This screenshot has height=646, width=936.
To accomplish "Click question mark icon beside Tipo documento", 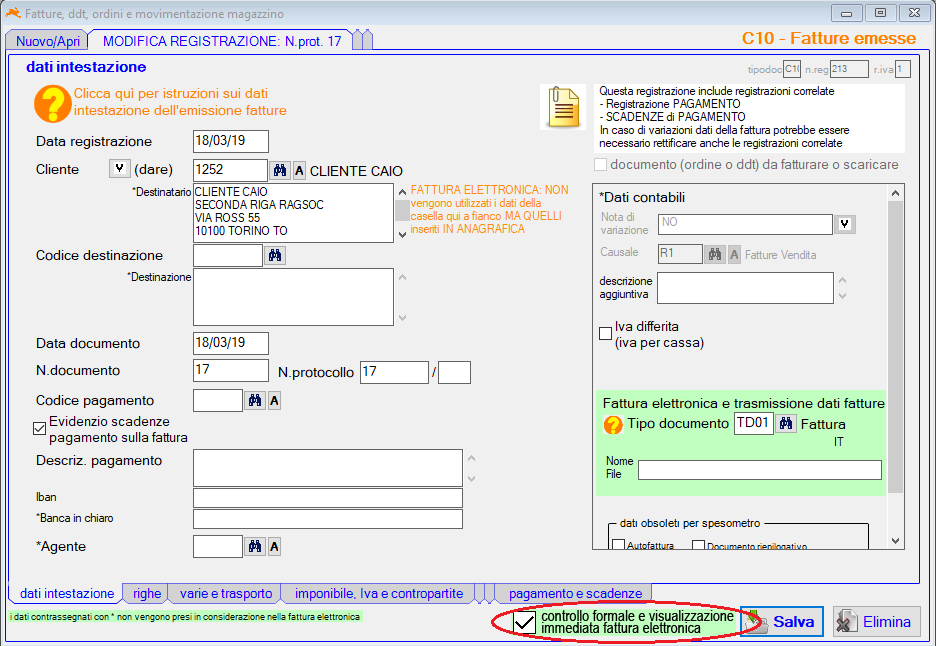I will 613,425.
